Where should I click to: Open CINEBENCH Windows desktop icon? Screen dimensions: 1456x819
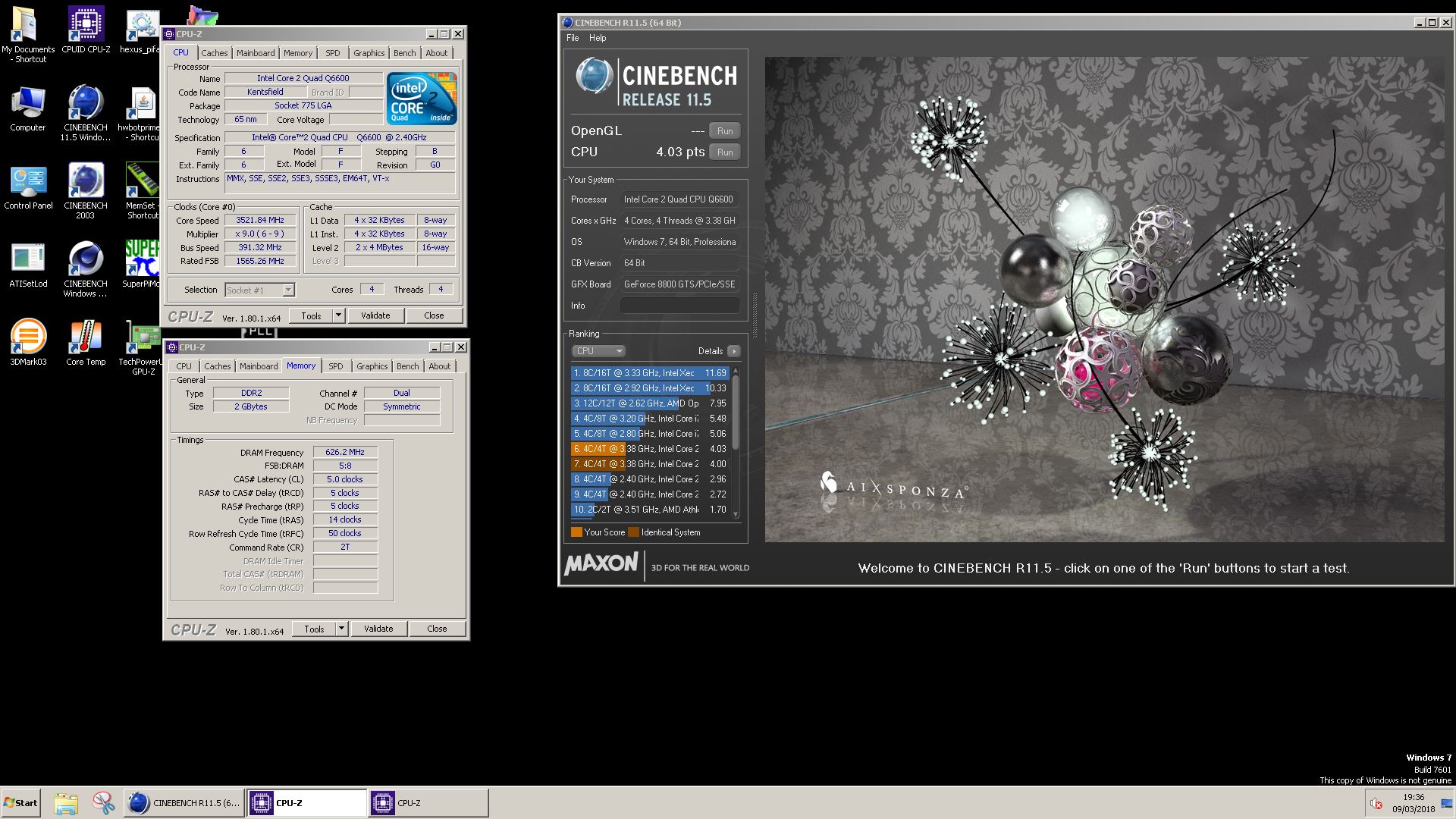pyautogui.click(x=86, y=270)
